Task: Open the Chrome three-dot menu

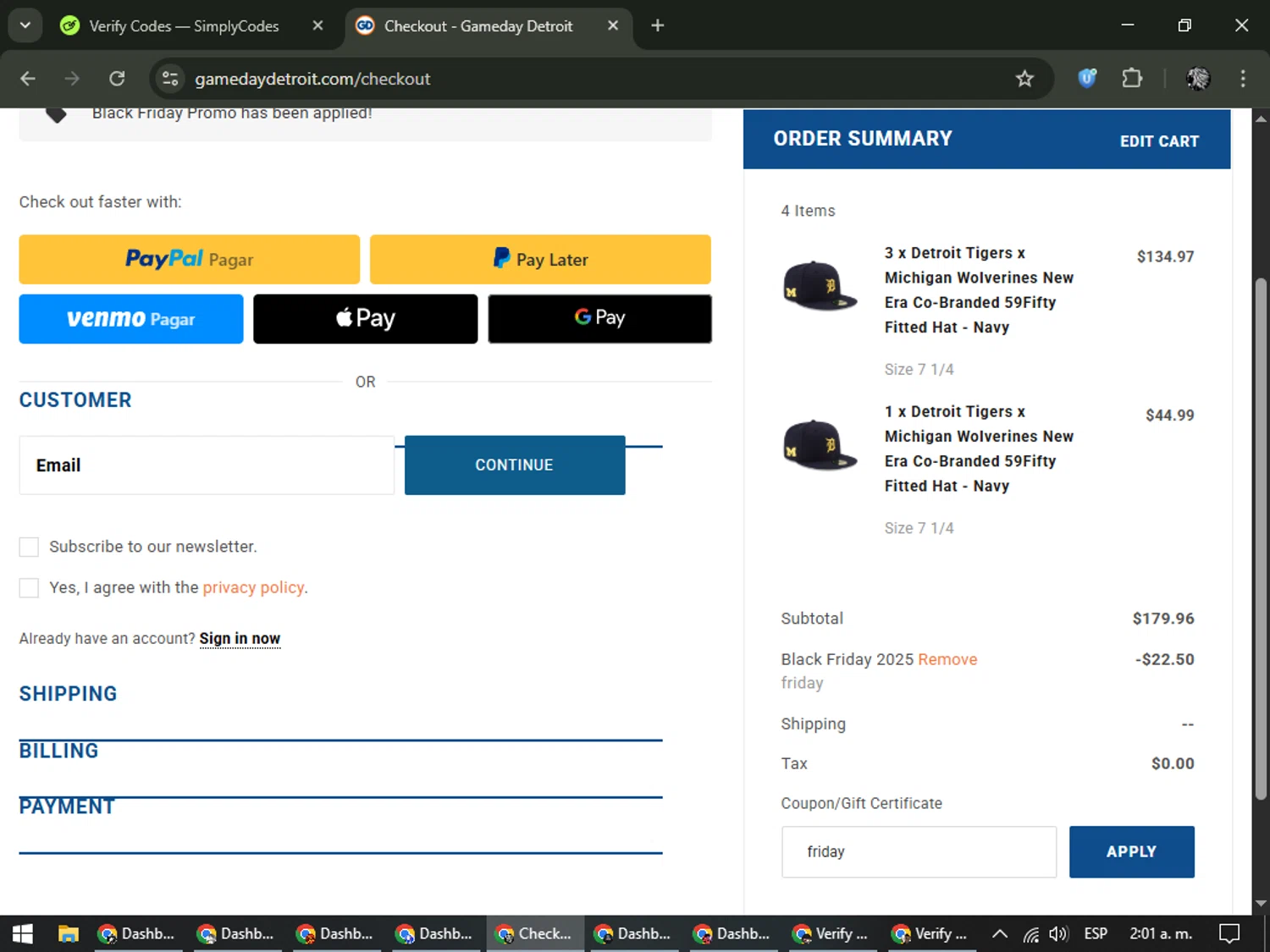Action: [x=1243, y=79]
